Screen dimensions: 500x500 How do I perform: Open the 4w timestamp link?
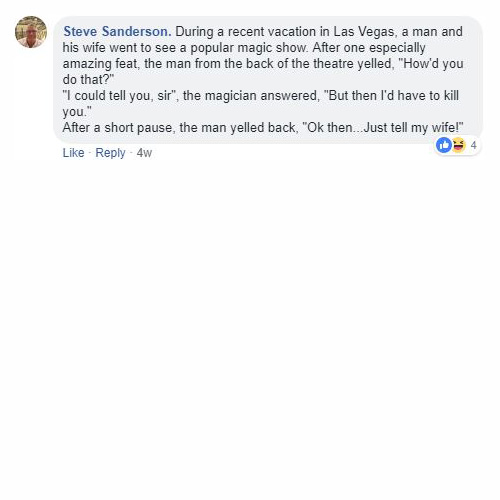pos(144,153)
